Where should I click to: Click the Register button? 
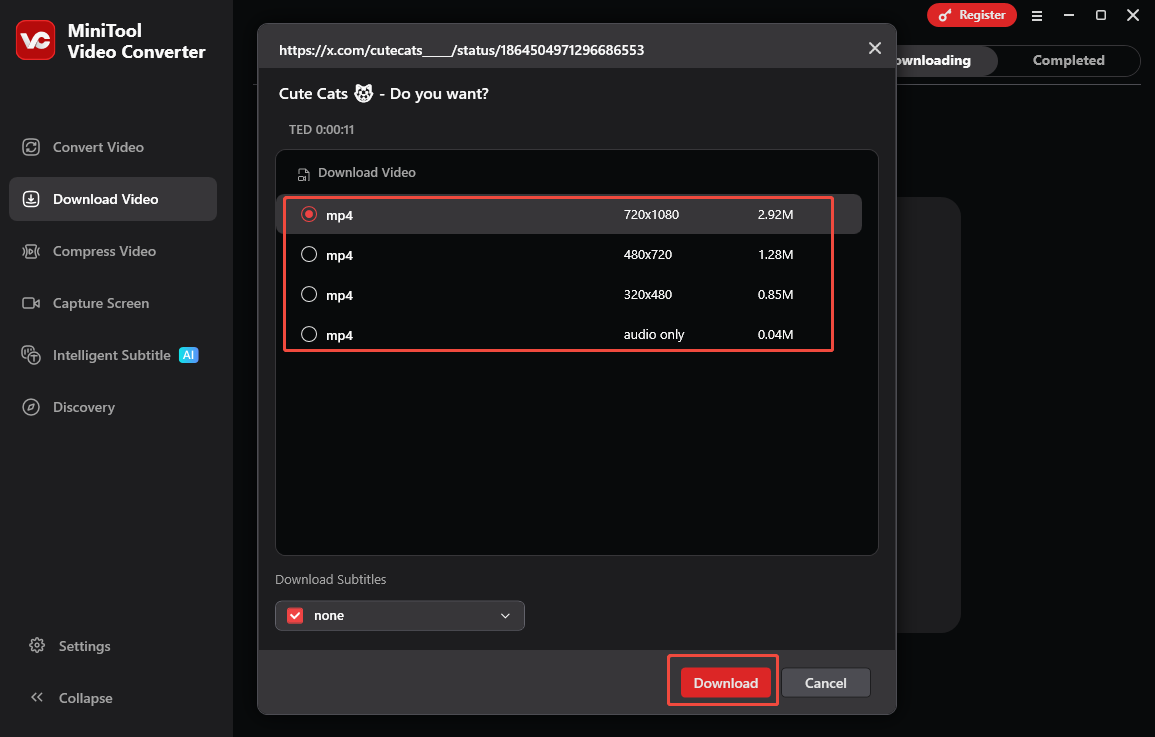(971, 15)
